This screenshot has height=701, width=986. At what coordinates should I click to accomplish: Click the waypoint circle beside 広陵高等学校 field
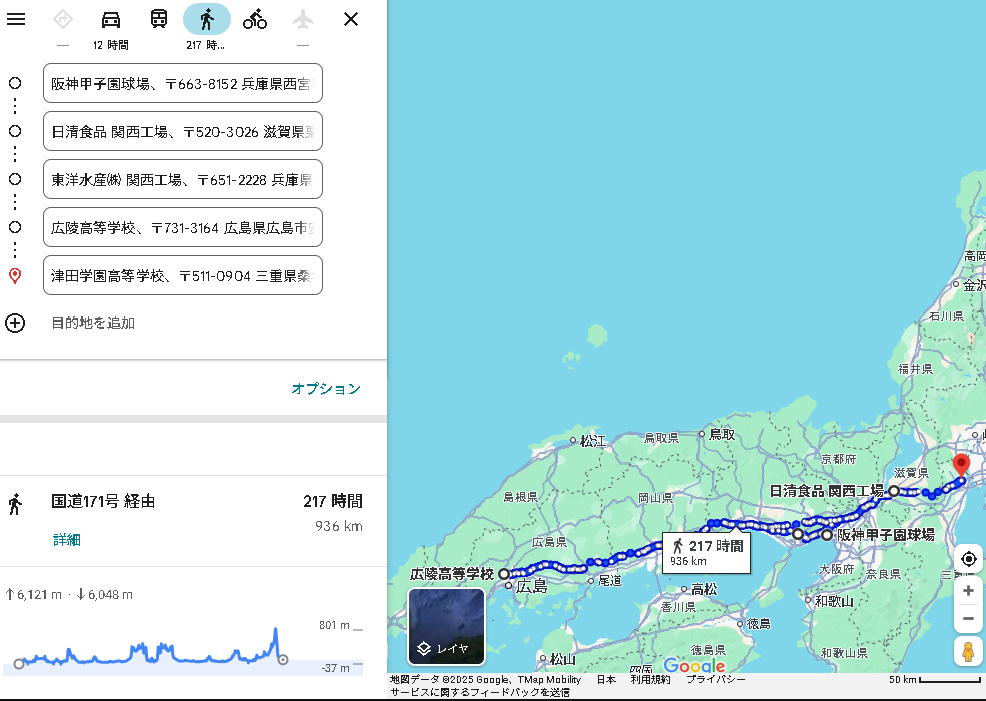click(x=15, y=227)
